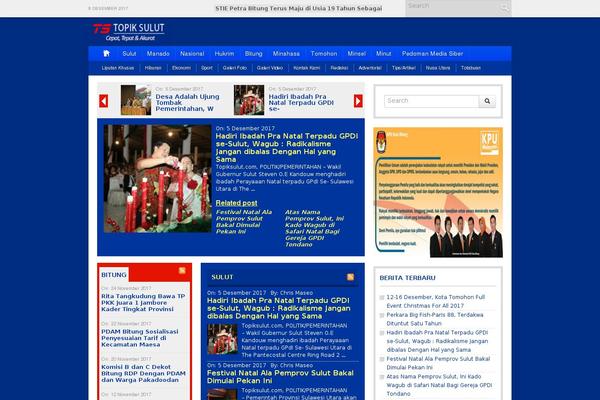This screenshot has height=400, width=600.
Task: Select Totabuan in submenu
Action: click(x=471, y=68)
